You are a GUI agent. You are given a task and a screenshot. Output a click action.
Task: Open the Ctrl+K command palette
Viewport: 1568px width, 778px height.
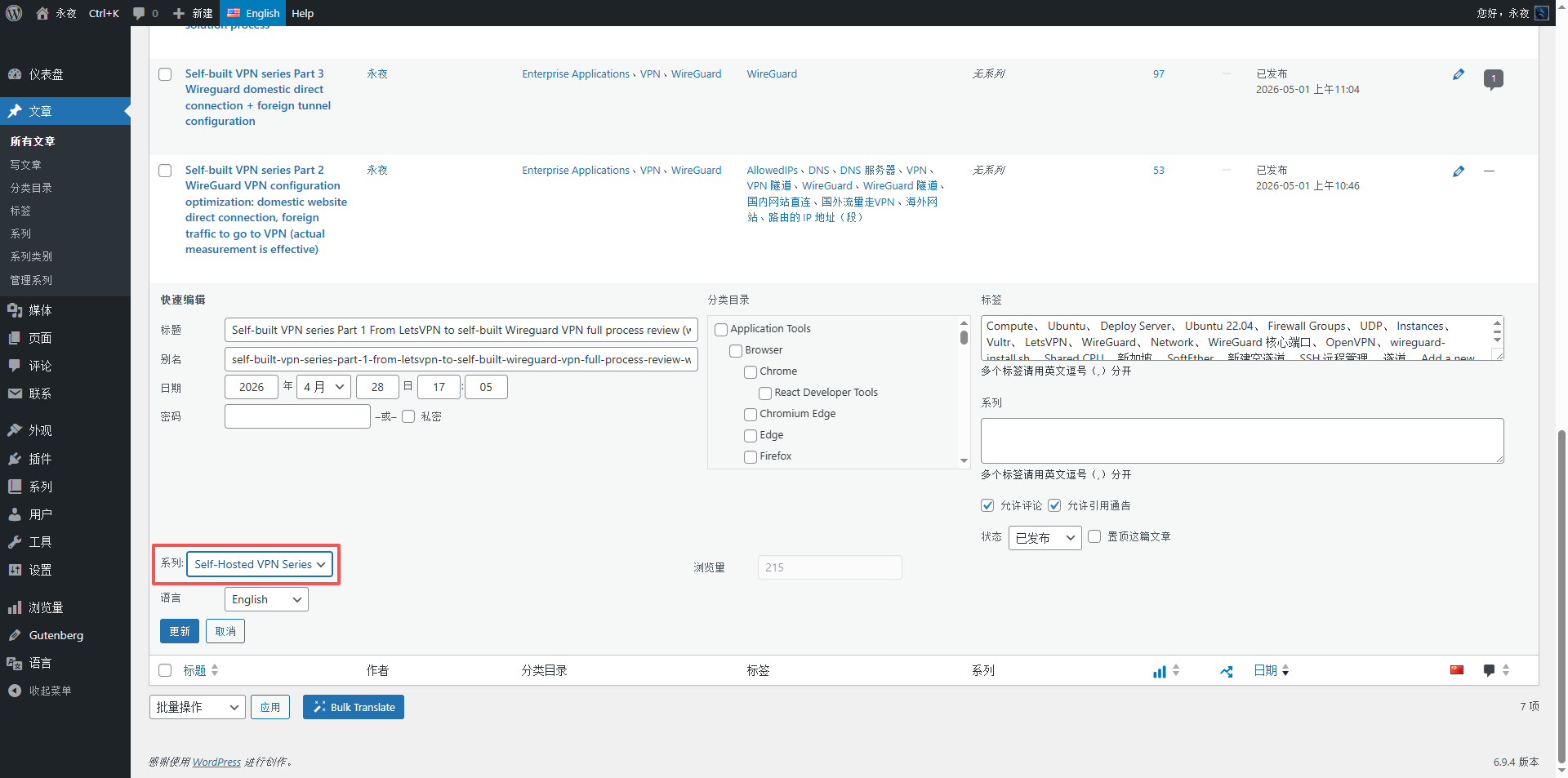click(x=104, y=13)
